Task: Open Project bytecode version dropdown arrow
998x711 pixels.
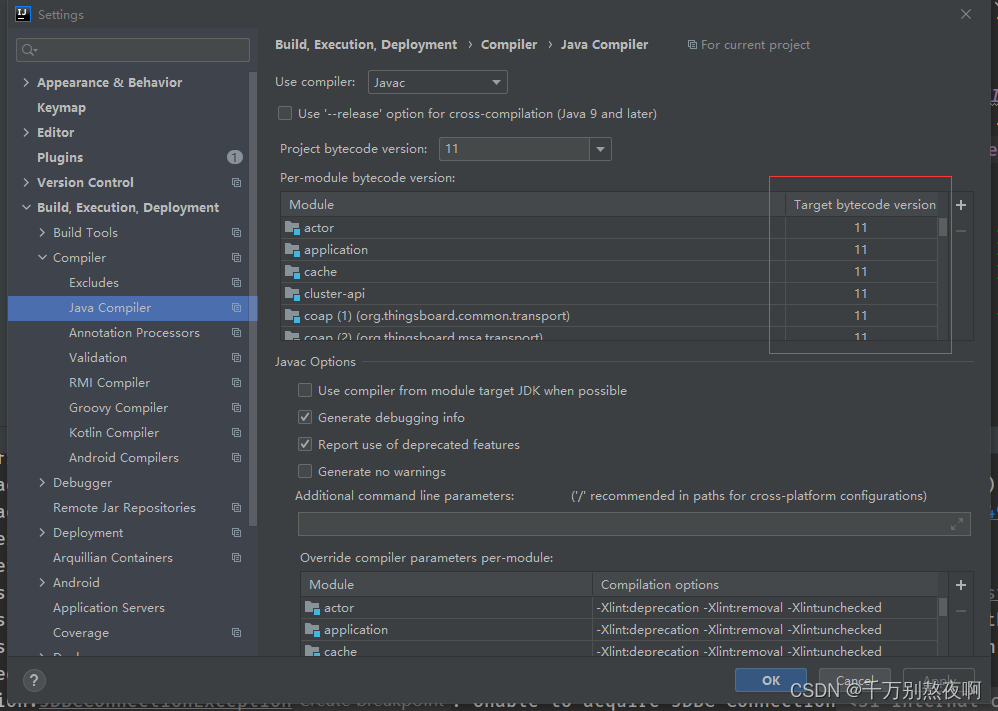Action: [600, 149]
